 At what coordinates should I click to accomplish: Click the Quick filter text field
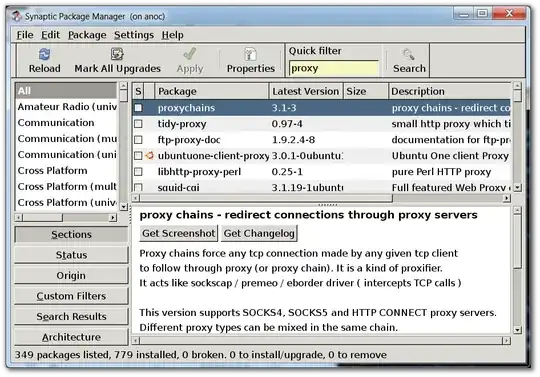coord(333,68)
